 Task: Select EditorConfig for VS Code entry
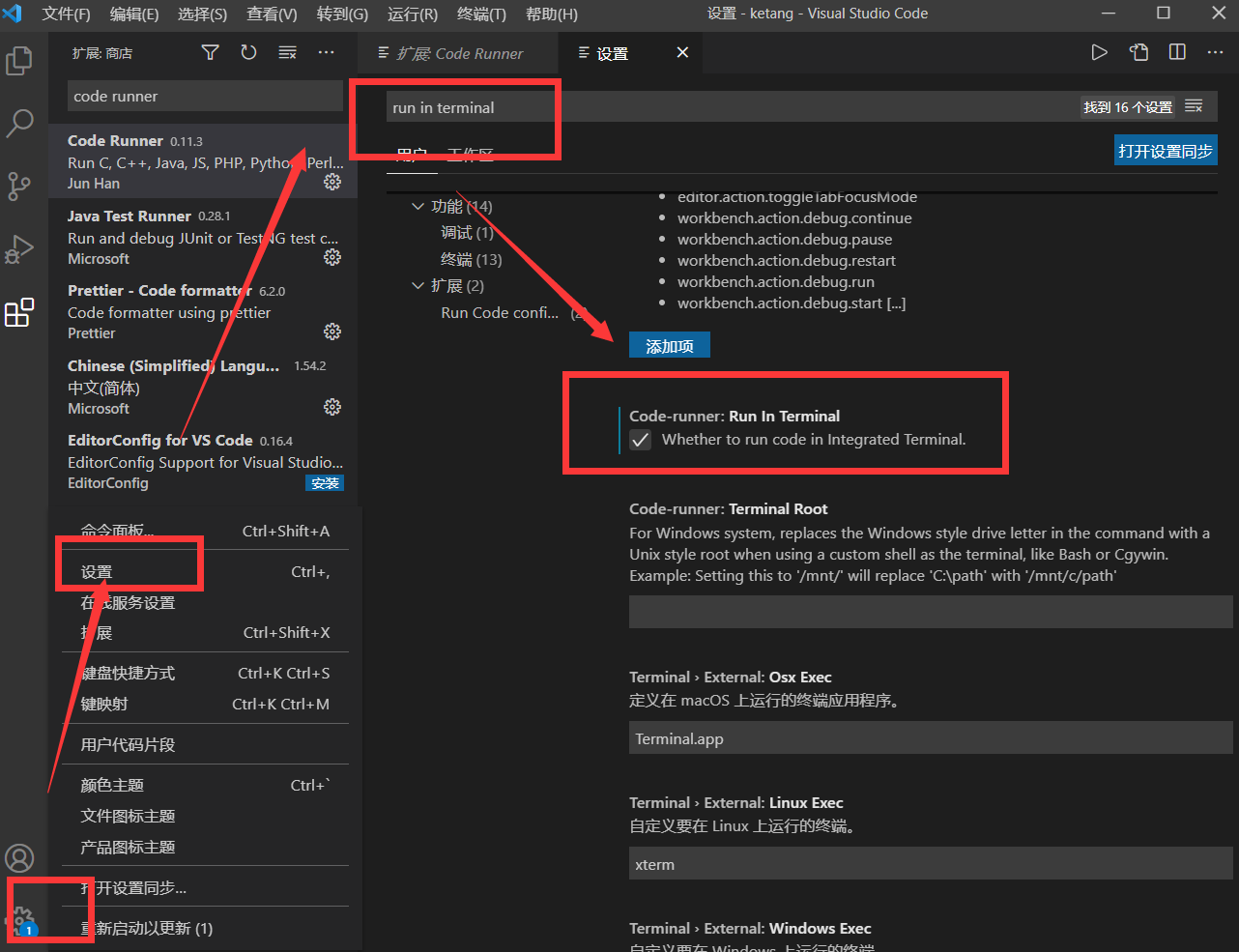tap(203, 461)
